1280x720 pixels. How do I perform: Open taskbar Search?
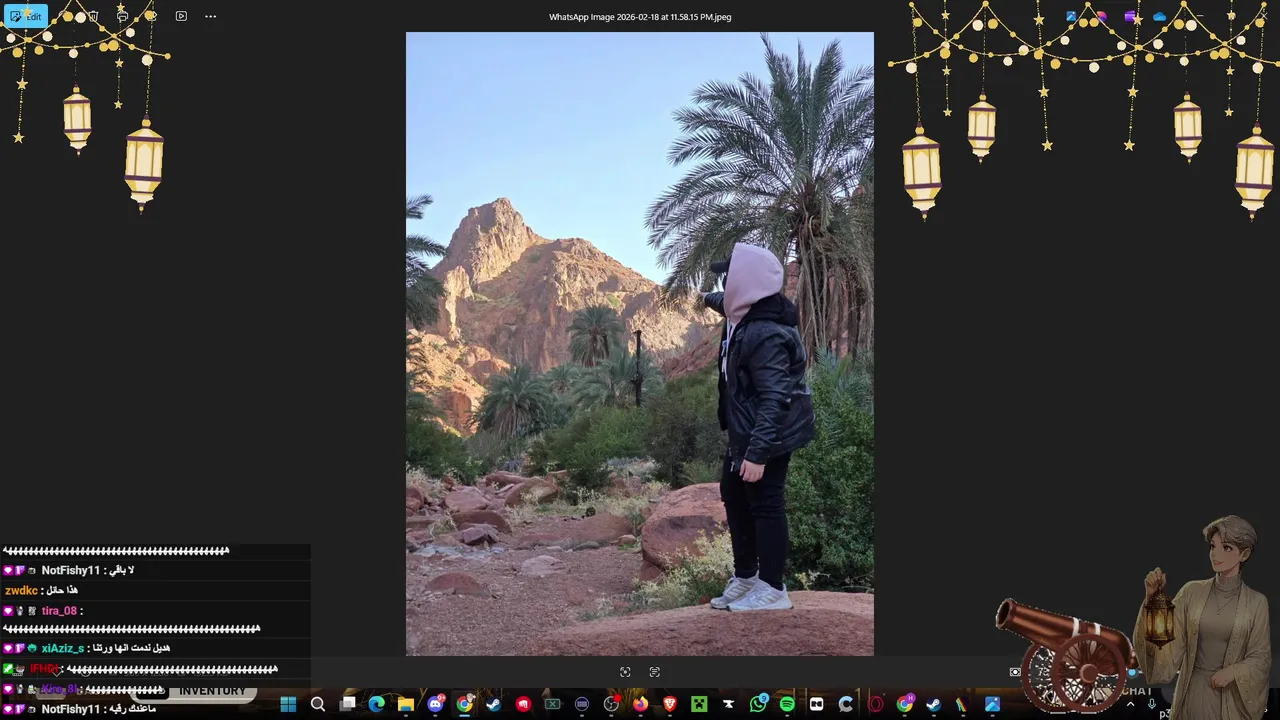(x=318, y=704)
